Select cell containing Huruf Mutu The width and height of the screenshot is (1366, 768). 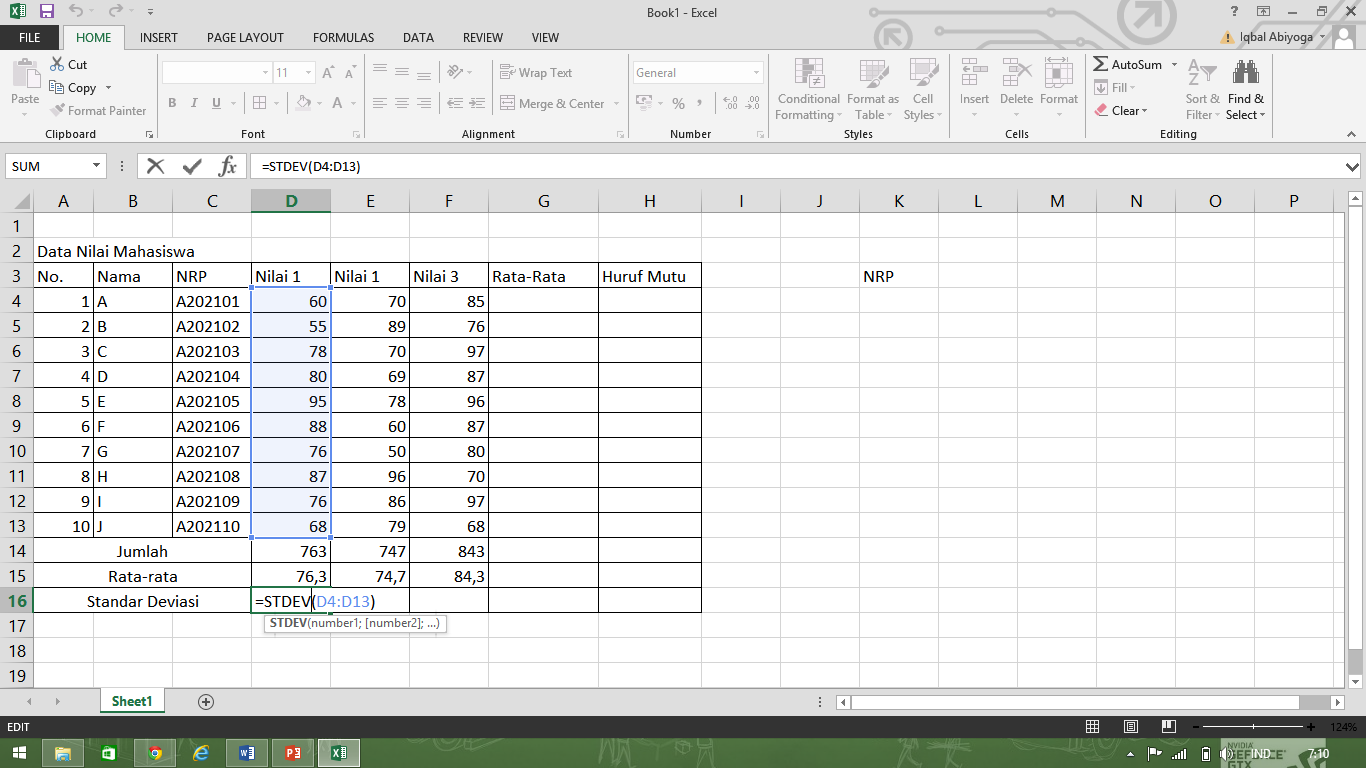pyautogui.click(x=650, y=276)
